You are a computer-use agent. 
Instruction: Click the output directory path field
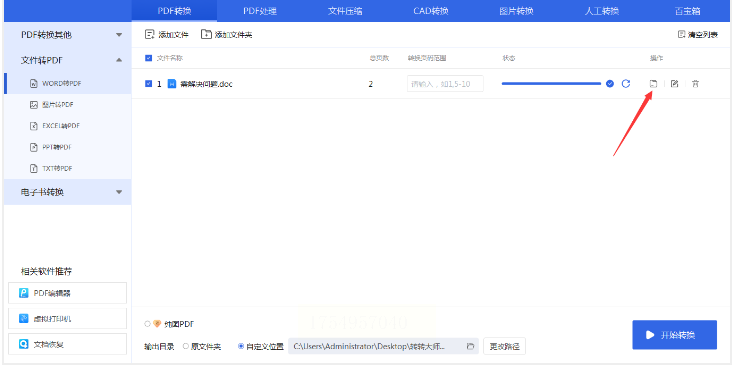[384, 346]
